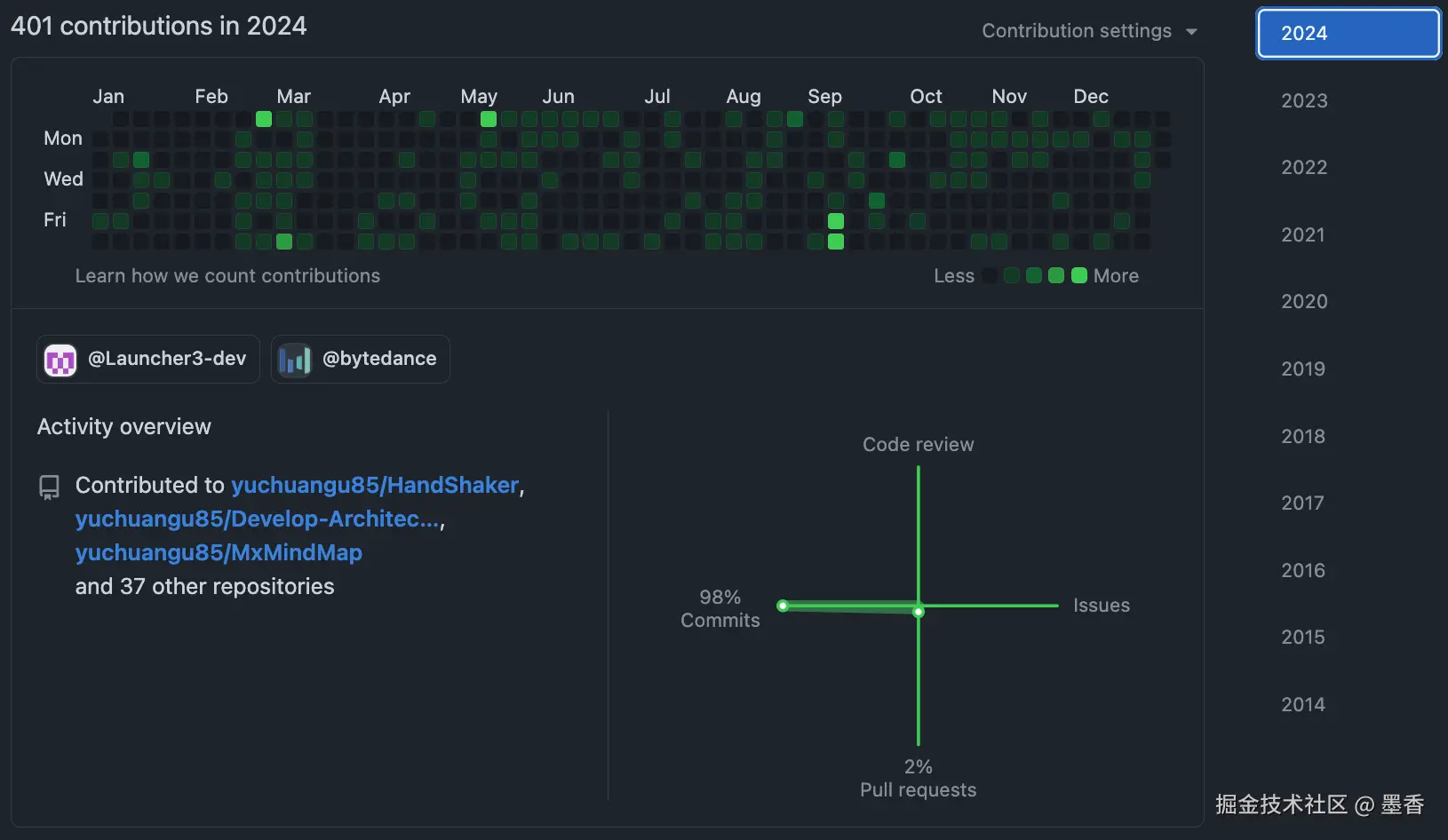Select the year 2023
The width and height of the screenshot is (1448, 840).
click(x=1302, y=100)
